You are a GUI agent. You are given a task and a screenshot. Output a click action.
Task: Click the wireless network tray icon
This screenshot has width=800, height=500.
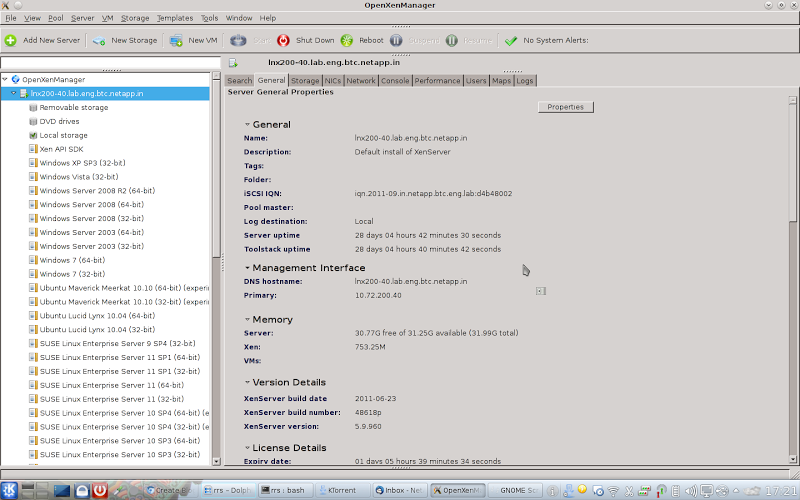613,491
